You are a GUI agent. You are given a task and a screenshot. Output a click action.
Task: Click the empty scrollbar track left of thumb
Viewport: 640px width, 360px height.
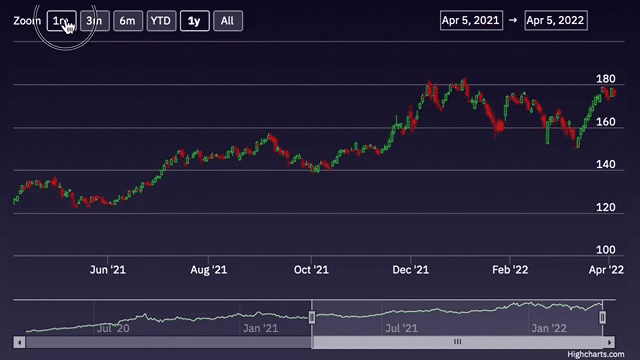[x=168, y=342]
